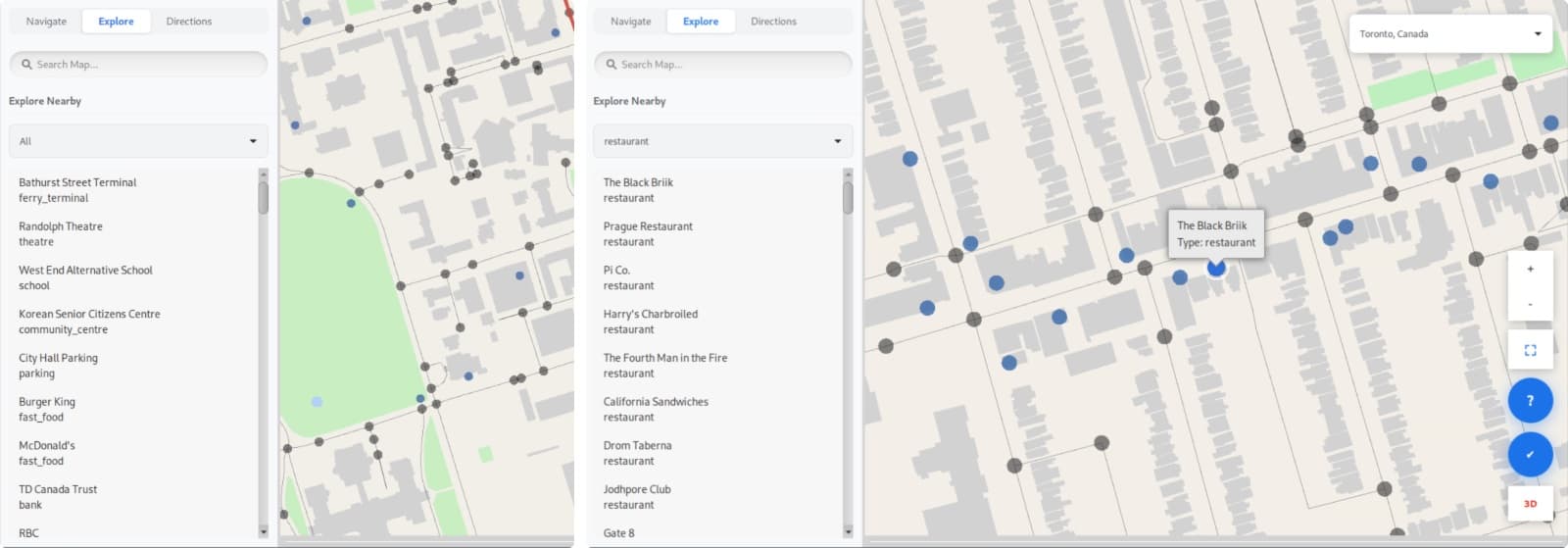Select Explore tab in right panel
Screen dimensions: 1568x548
point(701,22)
